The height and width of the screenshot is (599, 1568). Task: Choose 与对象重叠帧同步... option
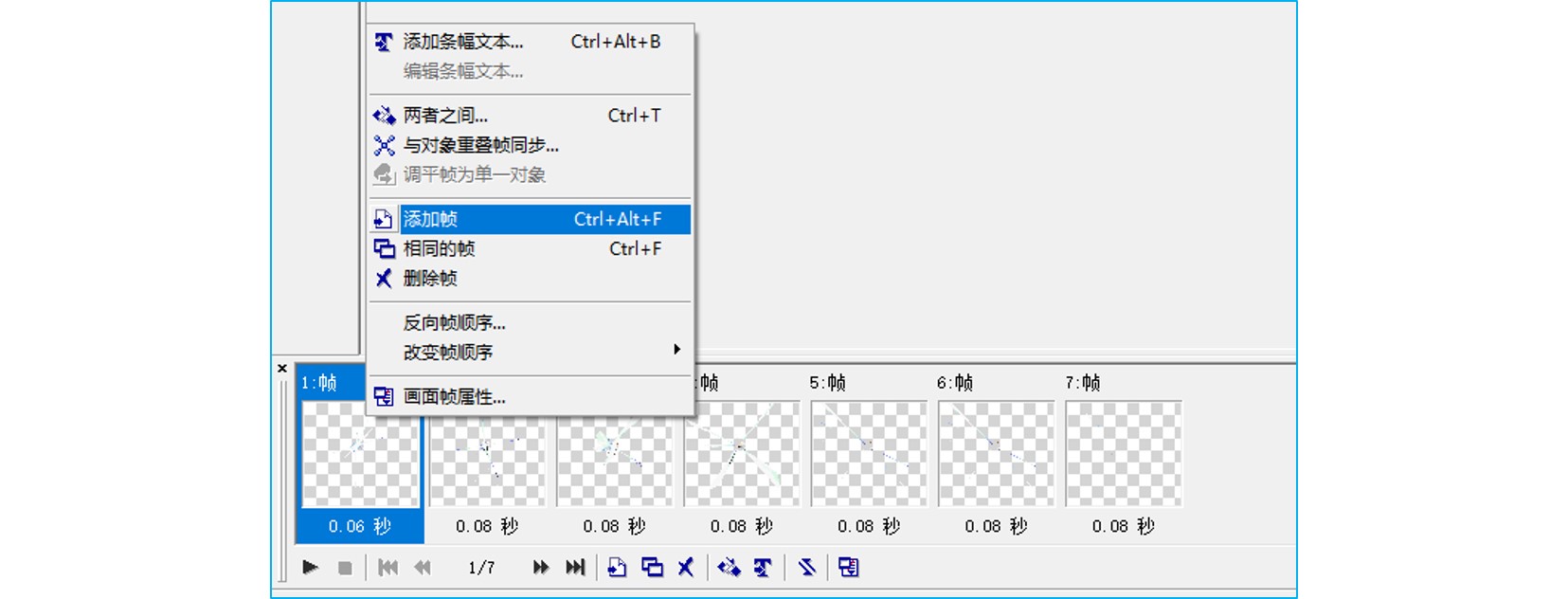click(x=530, y=145)
